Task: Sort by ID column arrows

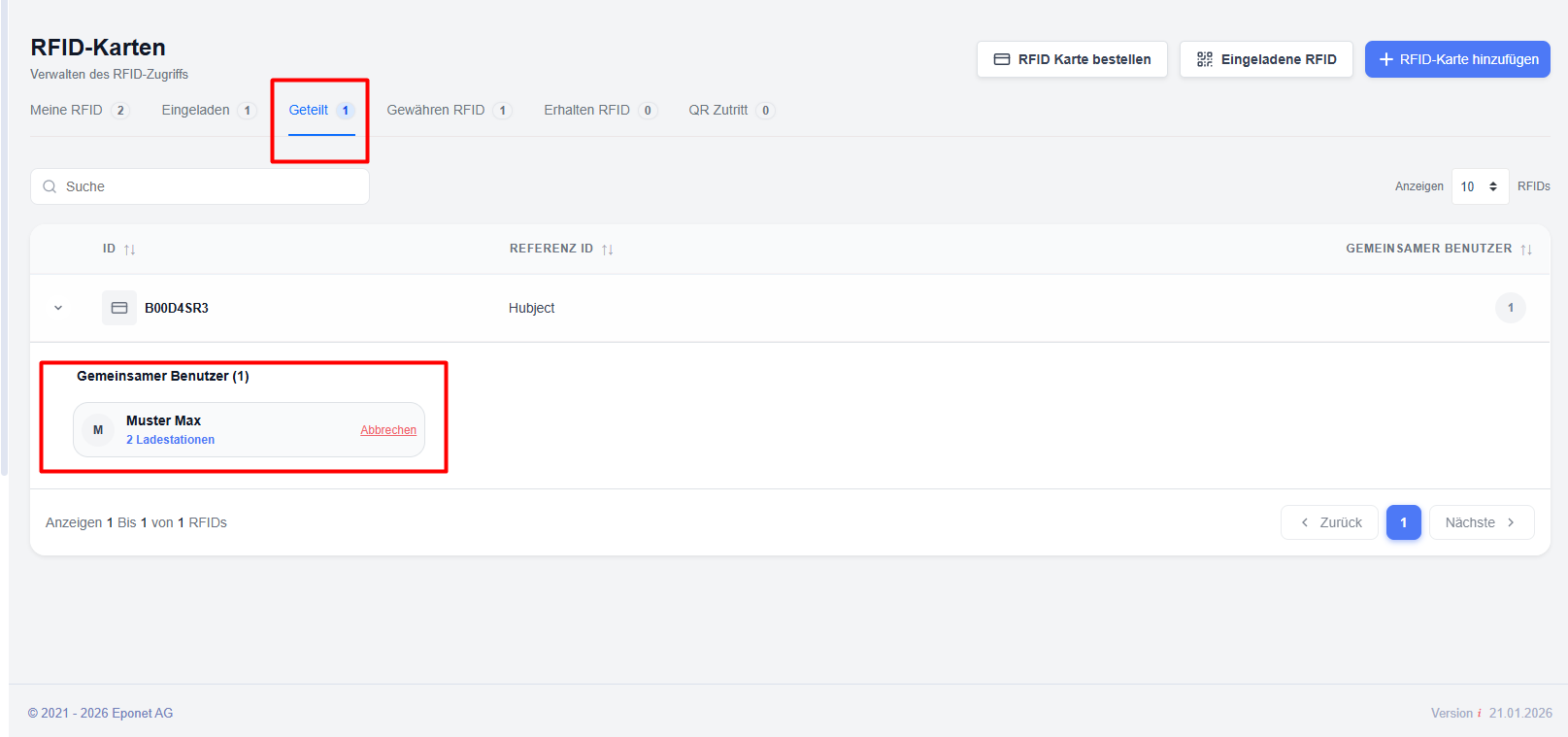Action: [130, 250]
